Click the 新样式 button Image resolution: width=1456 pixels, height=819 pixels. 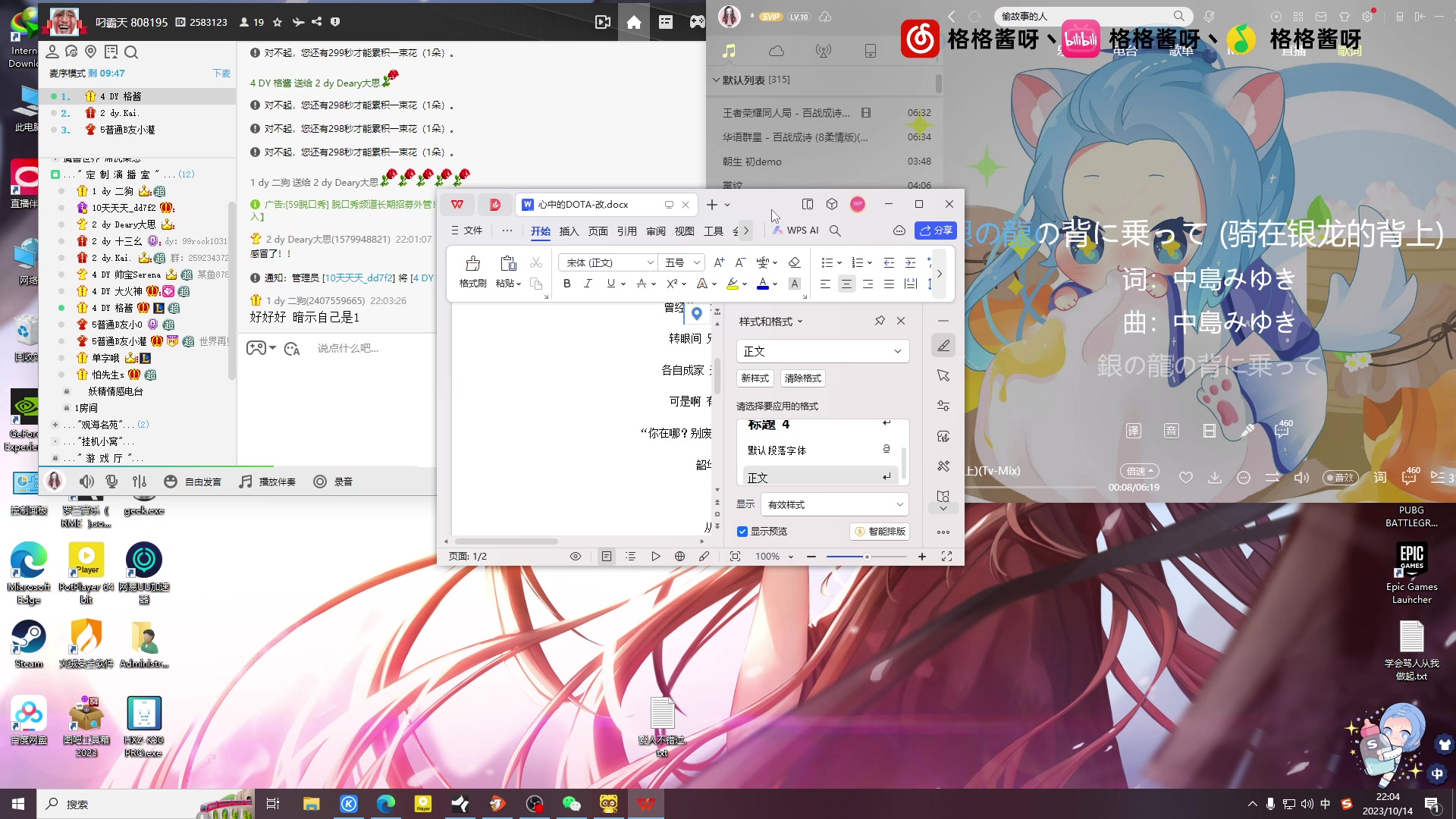click(x=755, y=378)
